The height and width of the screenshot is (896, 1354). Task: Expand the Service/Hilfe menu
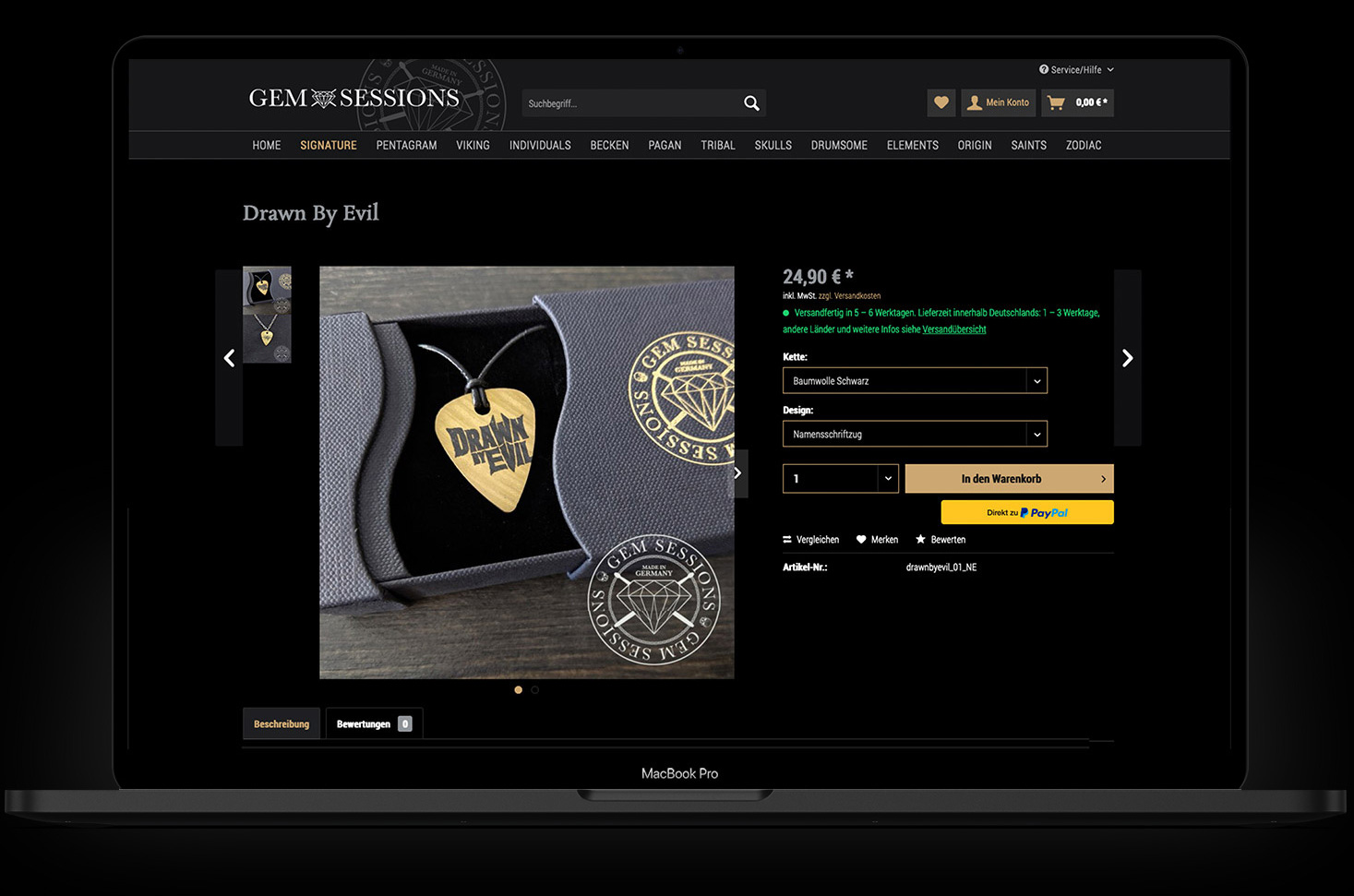click(1076, 69)
